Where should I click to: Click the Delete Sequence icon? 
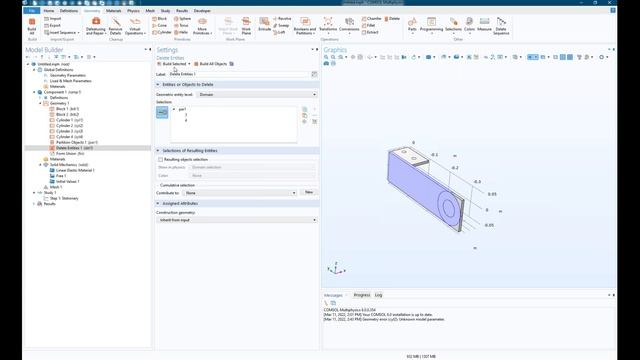(x=501, y=26)
